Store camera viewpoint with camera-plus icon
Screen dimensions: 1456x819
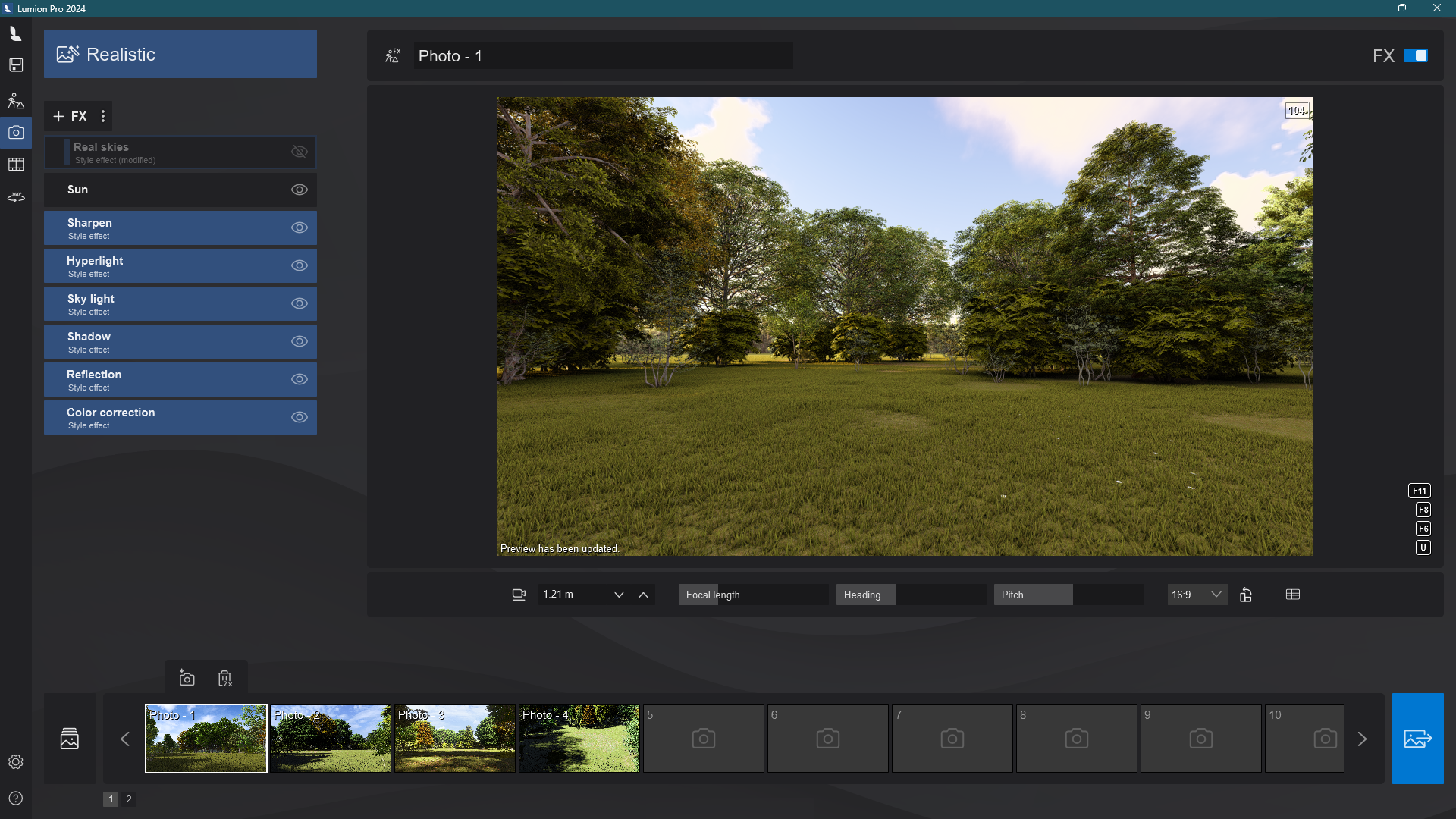pos(187,678)
